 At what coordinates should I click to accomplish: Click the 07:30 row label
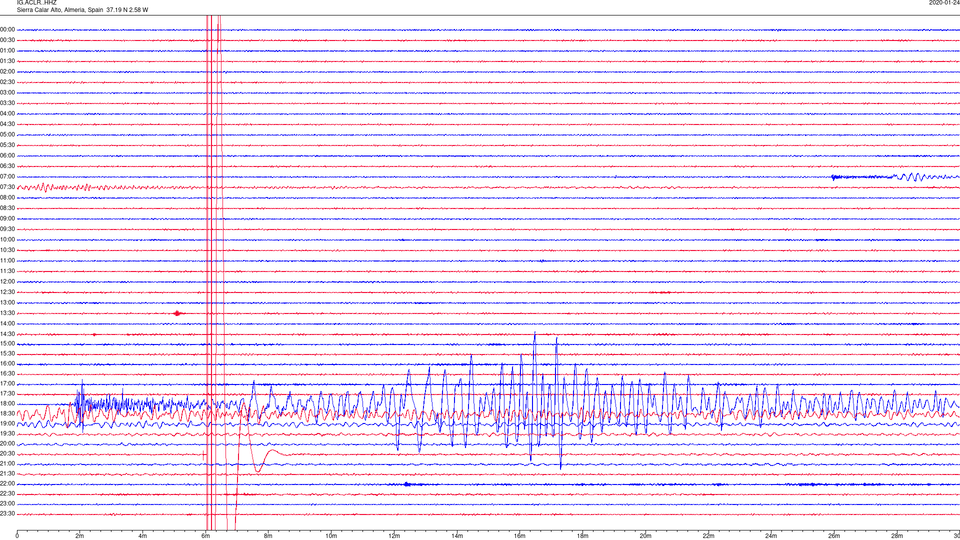pyautogui.click(x=7, y=187)
